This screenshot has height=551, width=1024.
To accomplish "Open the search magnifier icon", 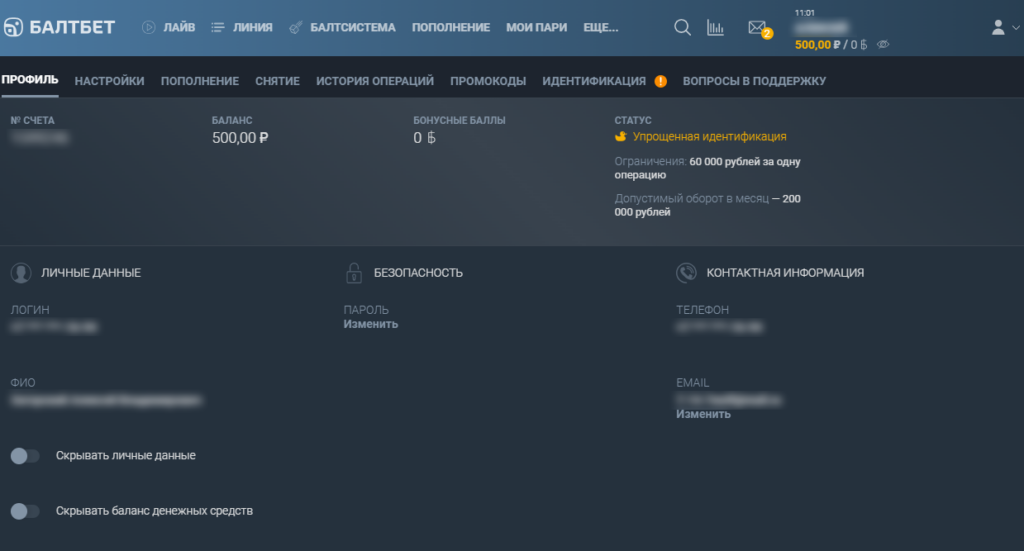I will 682,27.
